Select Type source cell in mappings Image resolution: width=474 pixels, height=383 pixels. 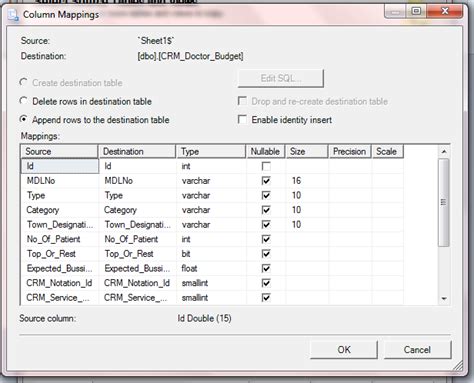coord(60,195)
